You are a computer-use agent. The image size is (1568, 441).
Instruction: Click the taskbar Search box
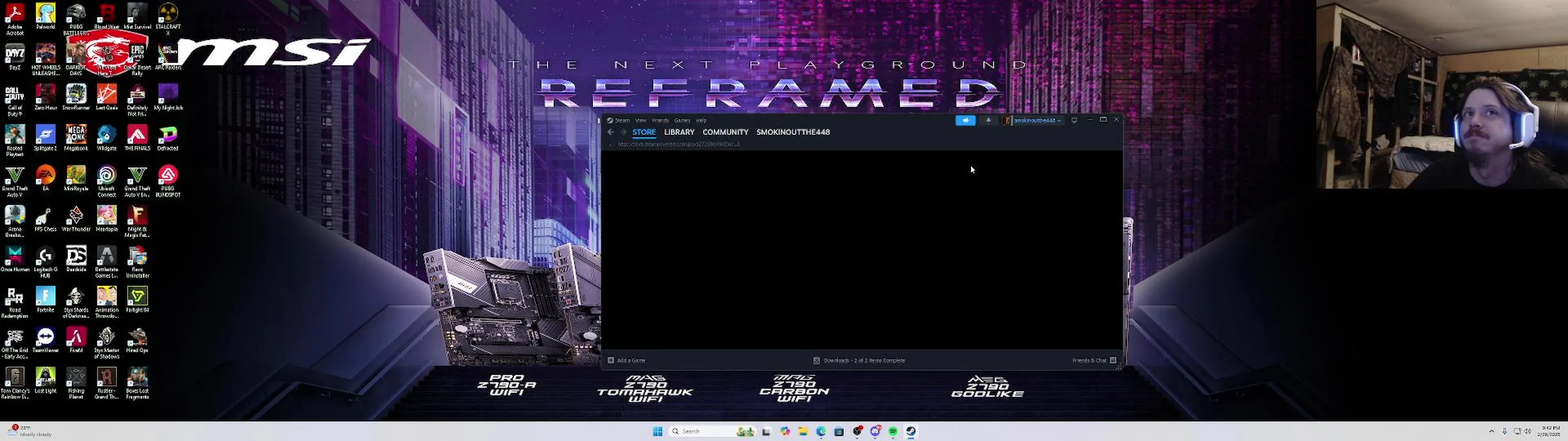[x=712, y=432]
